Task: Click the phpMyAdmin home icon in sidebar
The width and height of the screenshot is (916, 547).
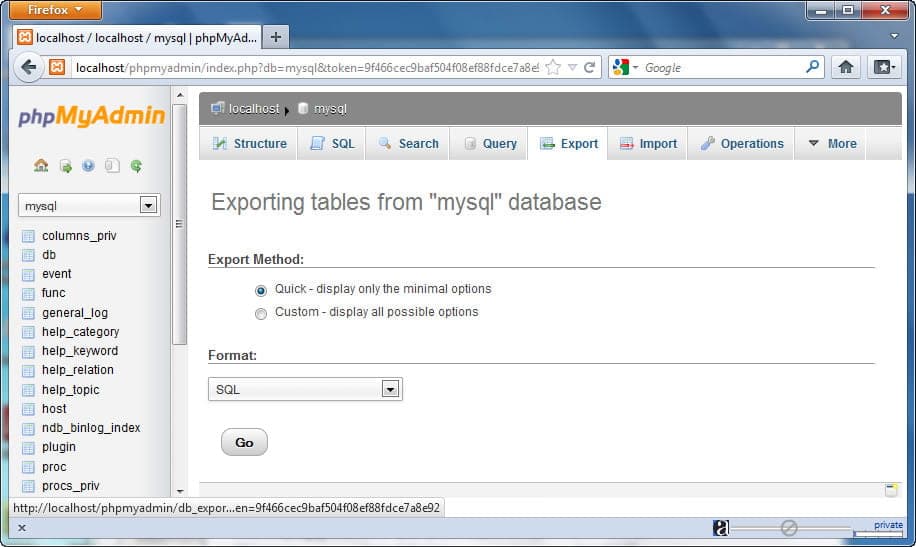Action: 41,165
